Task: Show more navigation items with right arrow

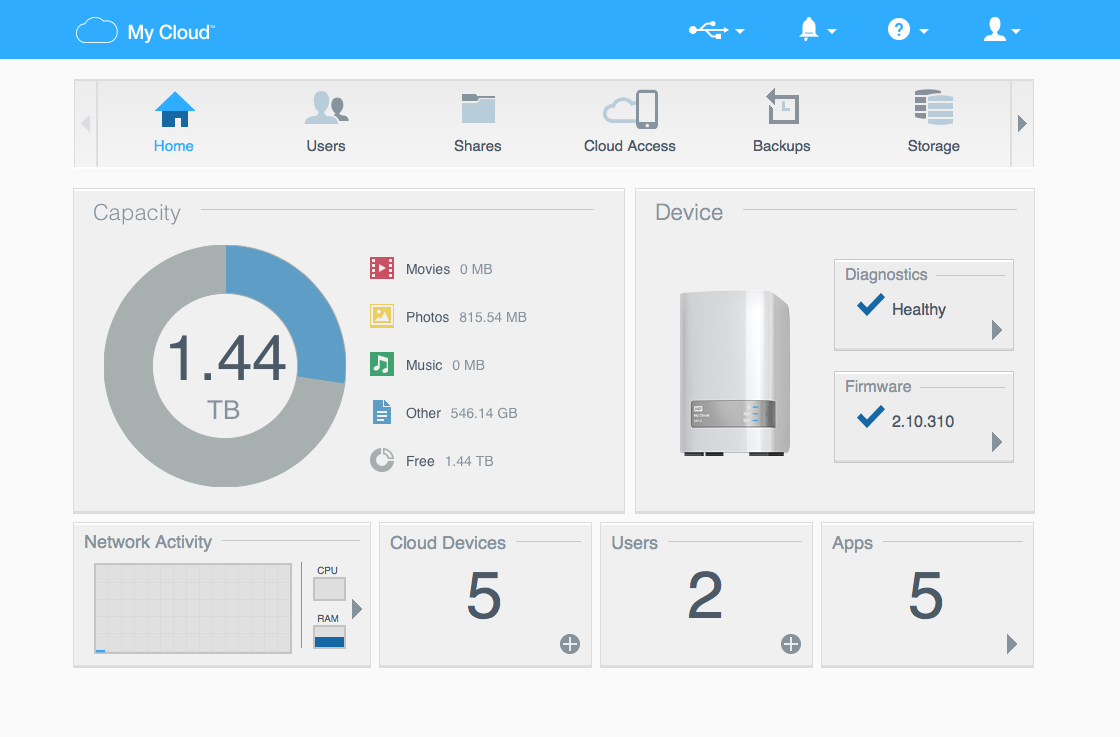Action: (x=1022, y=124)
